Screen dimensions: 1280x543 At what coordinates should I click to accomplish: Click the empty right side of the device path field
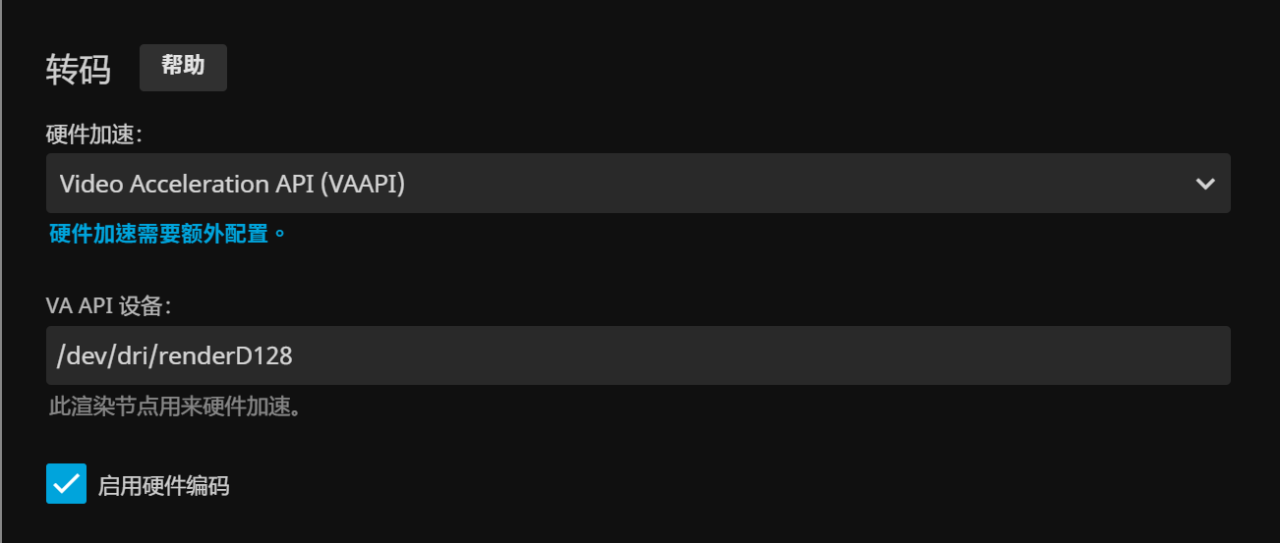point(900,355)
